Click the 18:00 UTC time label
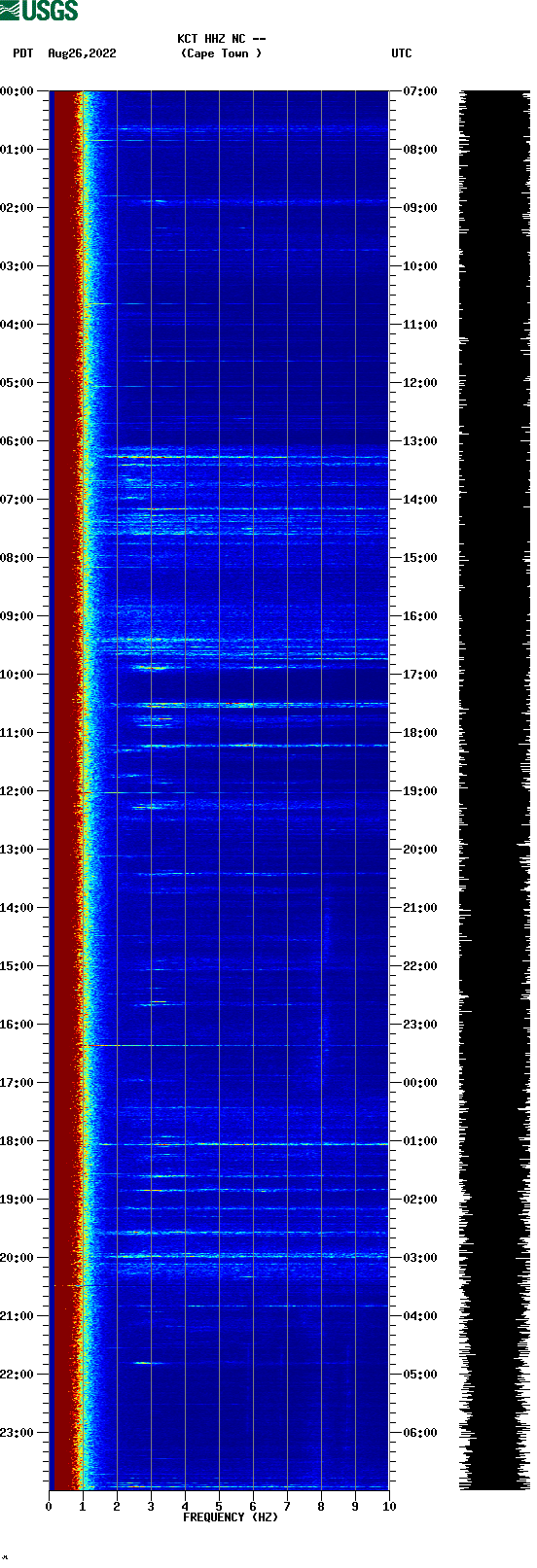537x1568 pixels. [420, 733]
